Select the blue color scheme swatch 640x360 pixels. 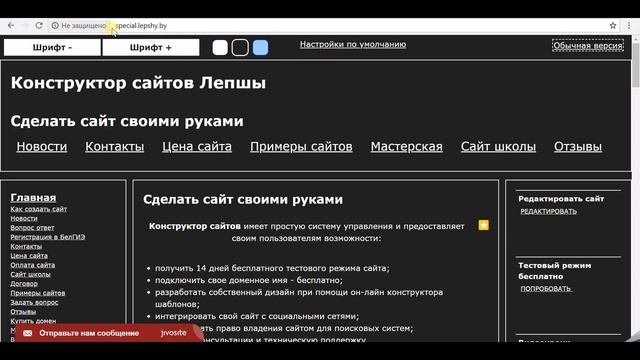point(260,47)
